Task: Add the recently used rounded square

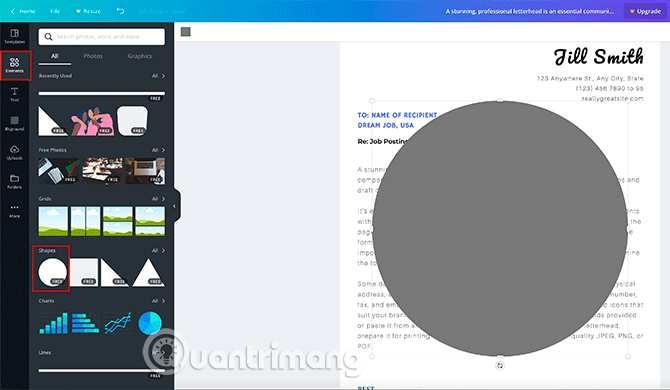Action: tap(132, 121)
